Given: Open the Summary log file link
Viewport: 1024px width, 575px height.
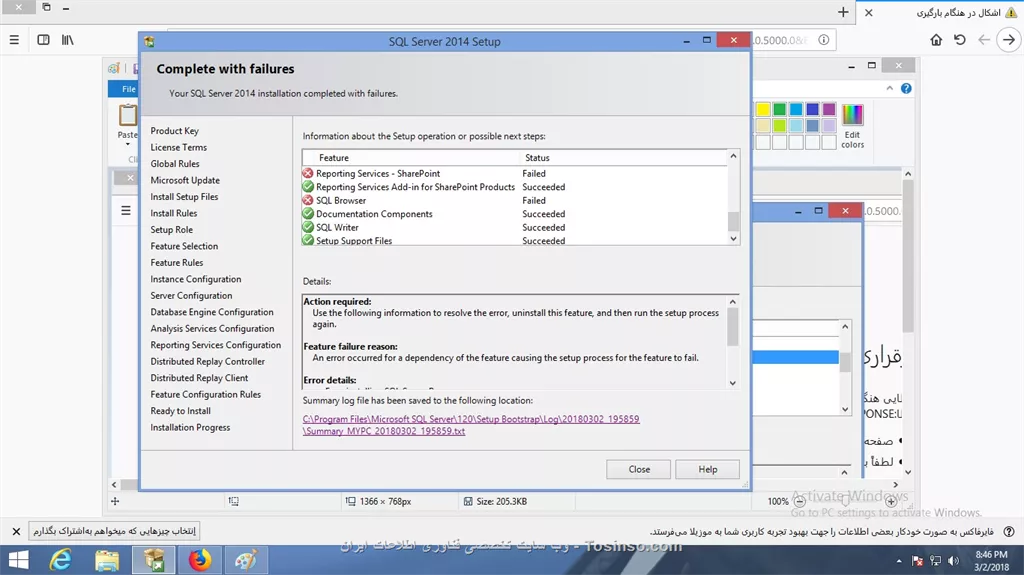Looking at the screenshot, I should [471, 425].
